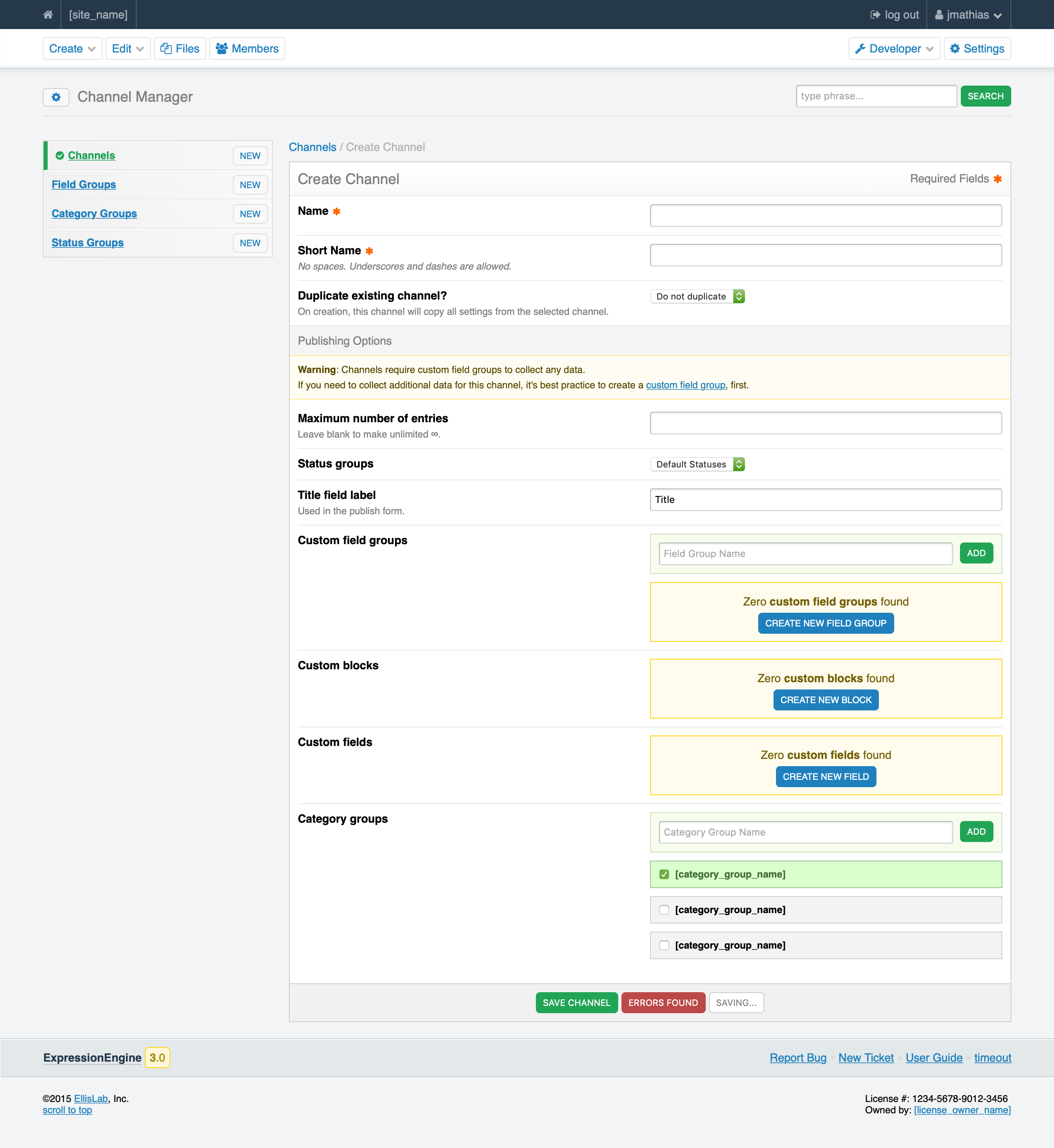
Task: Click ADD next to Category Group Name
Action: (x=976, y=831)
